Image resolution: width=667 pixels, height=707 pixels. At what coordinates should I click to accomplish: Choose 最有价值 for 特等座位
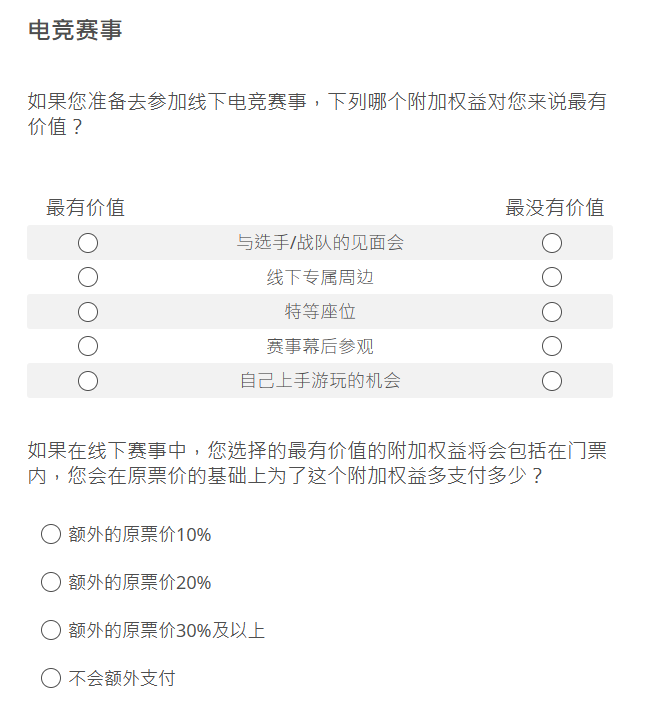[x=88, y=312]
